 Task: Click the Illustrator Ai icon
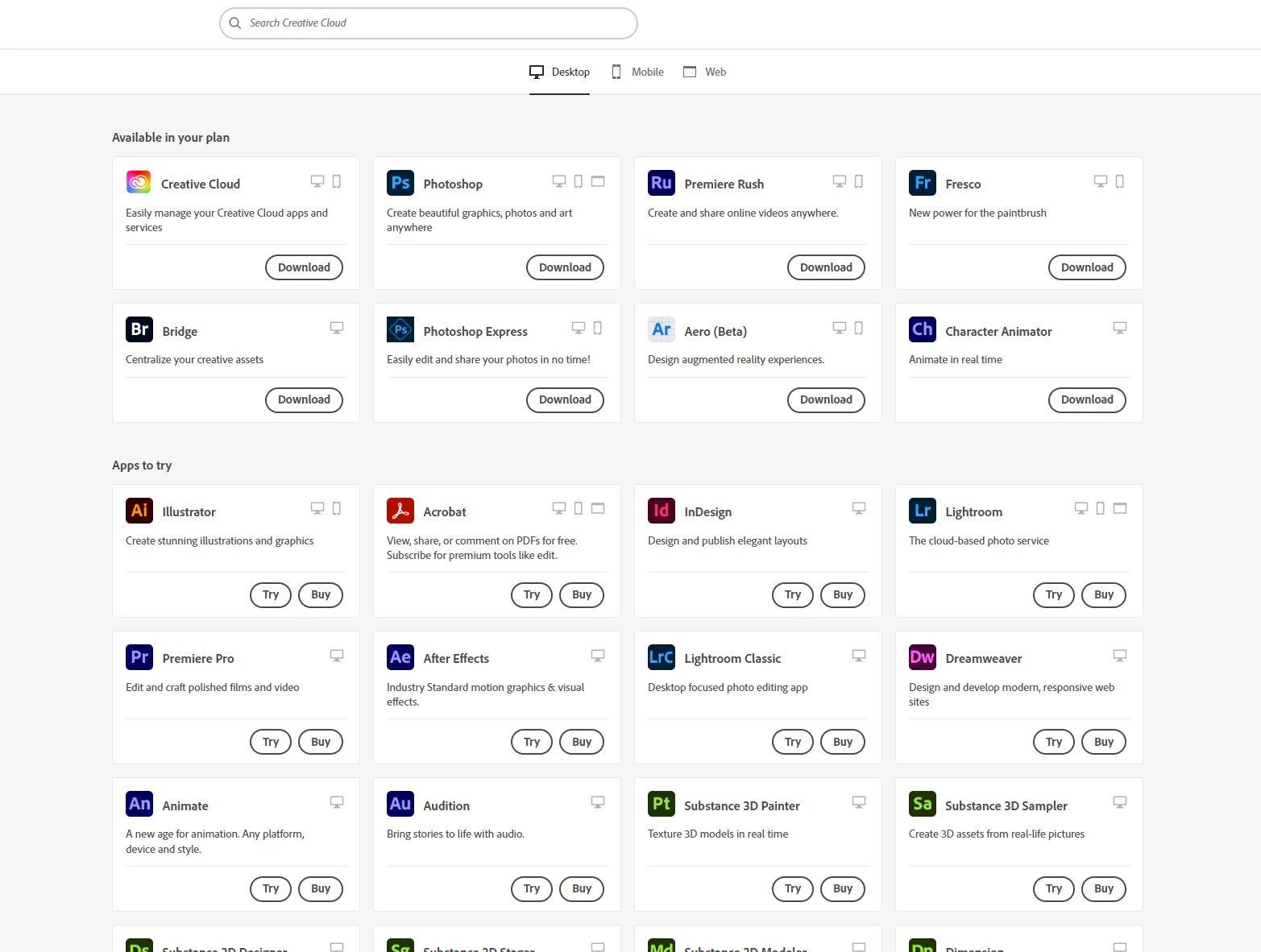tap(139, 510)
